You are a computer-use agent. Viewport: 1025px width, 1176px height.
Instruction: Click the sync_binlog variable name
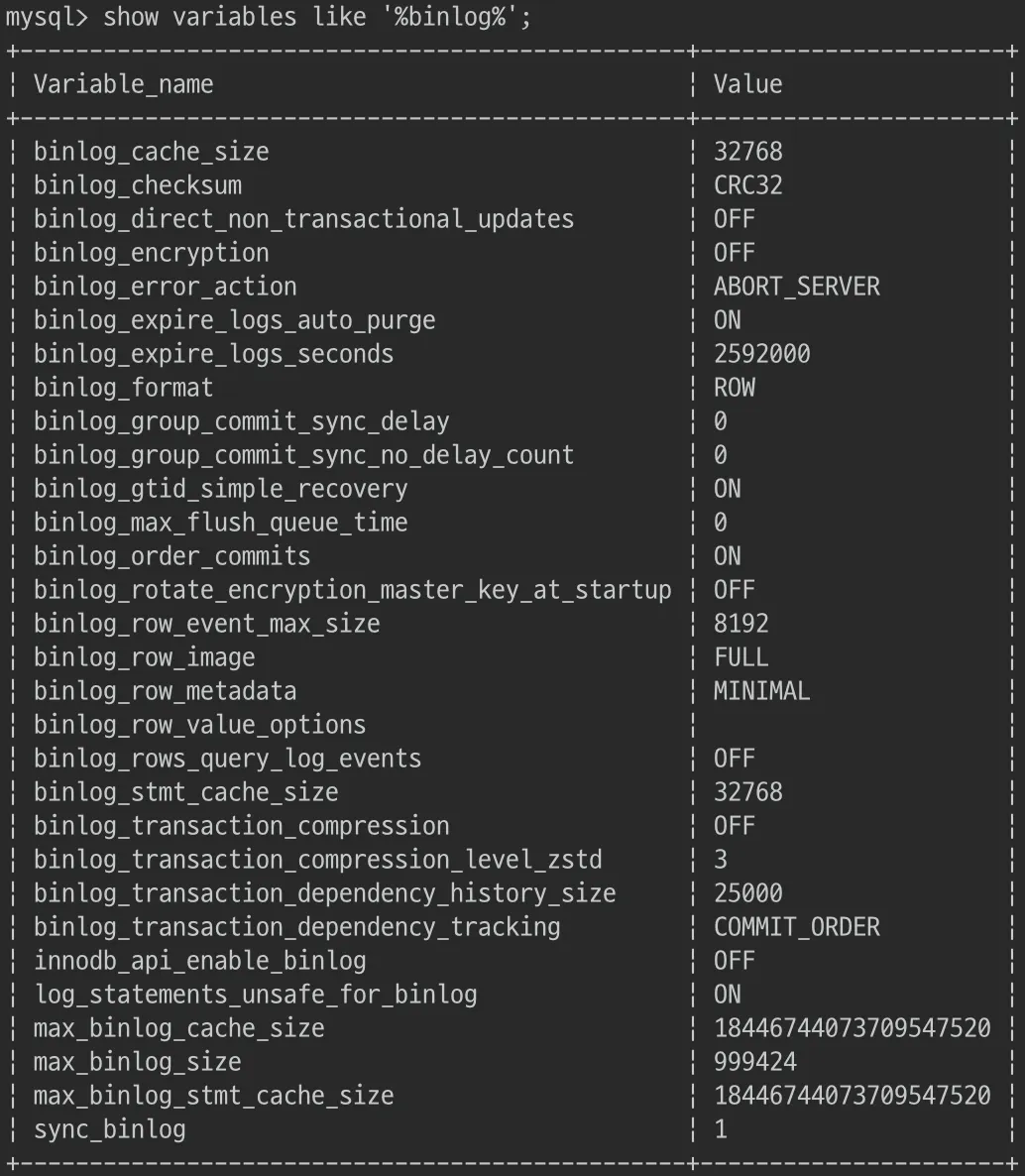[109, 1129]
